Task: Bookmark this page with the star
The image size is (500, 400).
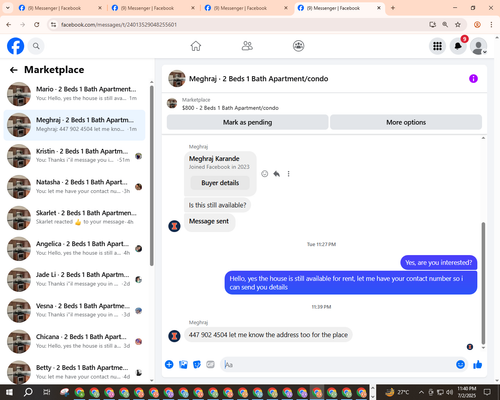Action: [x=458, y=25]
